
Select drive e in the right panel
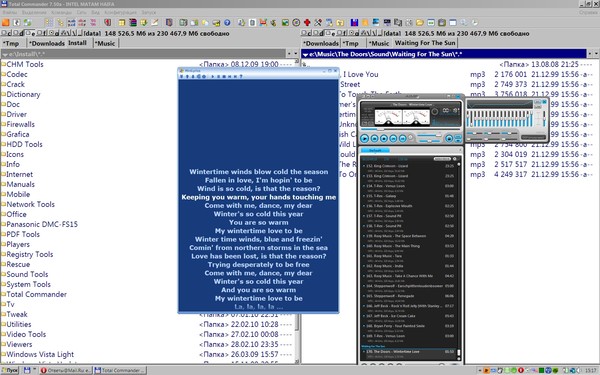click(330, 34)
